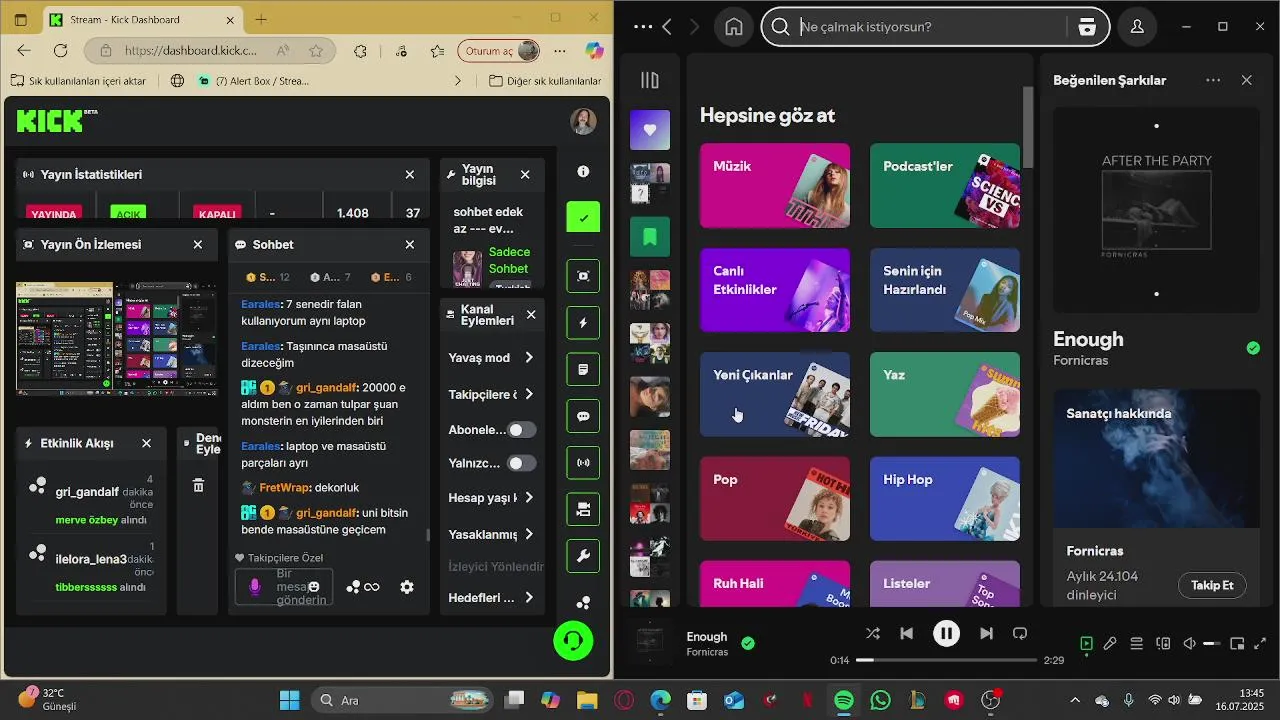The image size is (1280, 720).
Task: Open Spotify Home button
Action: pyautogui.click(x=734, y=27)
